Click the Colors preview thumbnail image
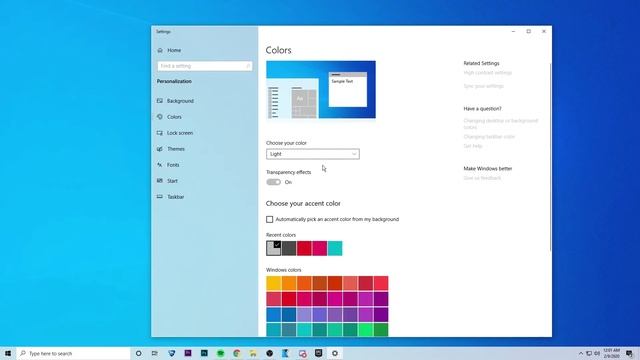This screenshot has height=360, width=640. click(321, 90)
